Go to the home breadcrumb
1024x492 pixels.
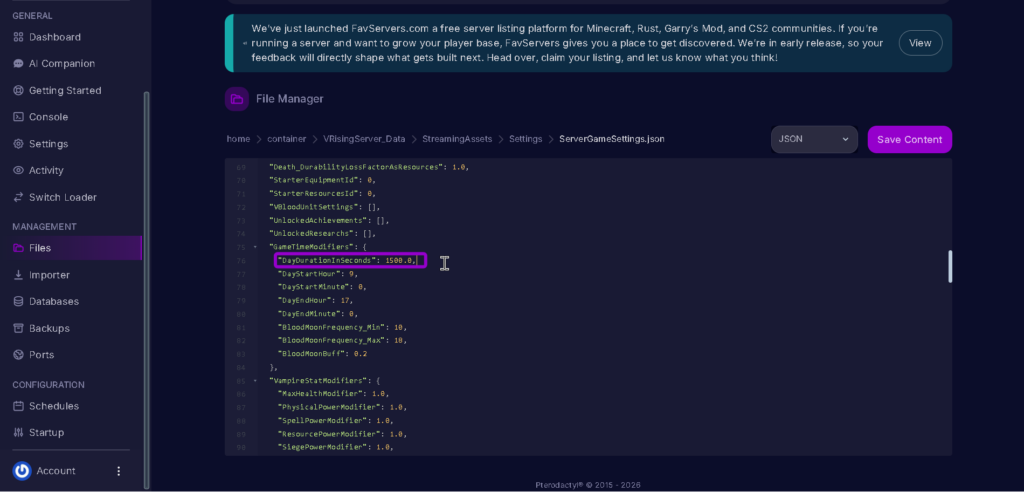pos(238,139)
